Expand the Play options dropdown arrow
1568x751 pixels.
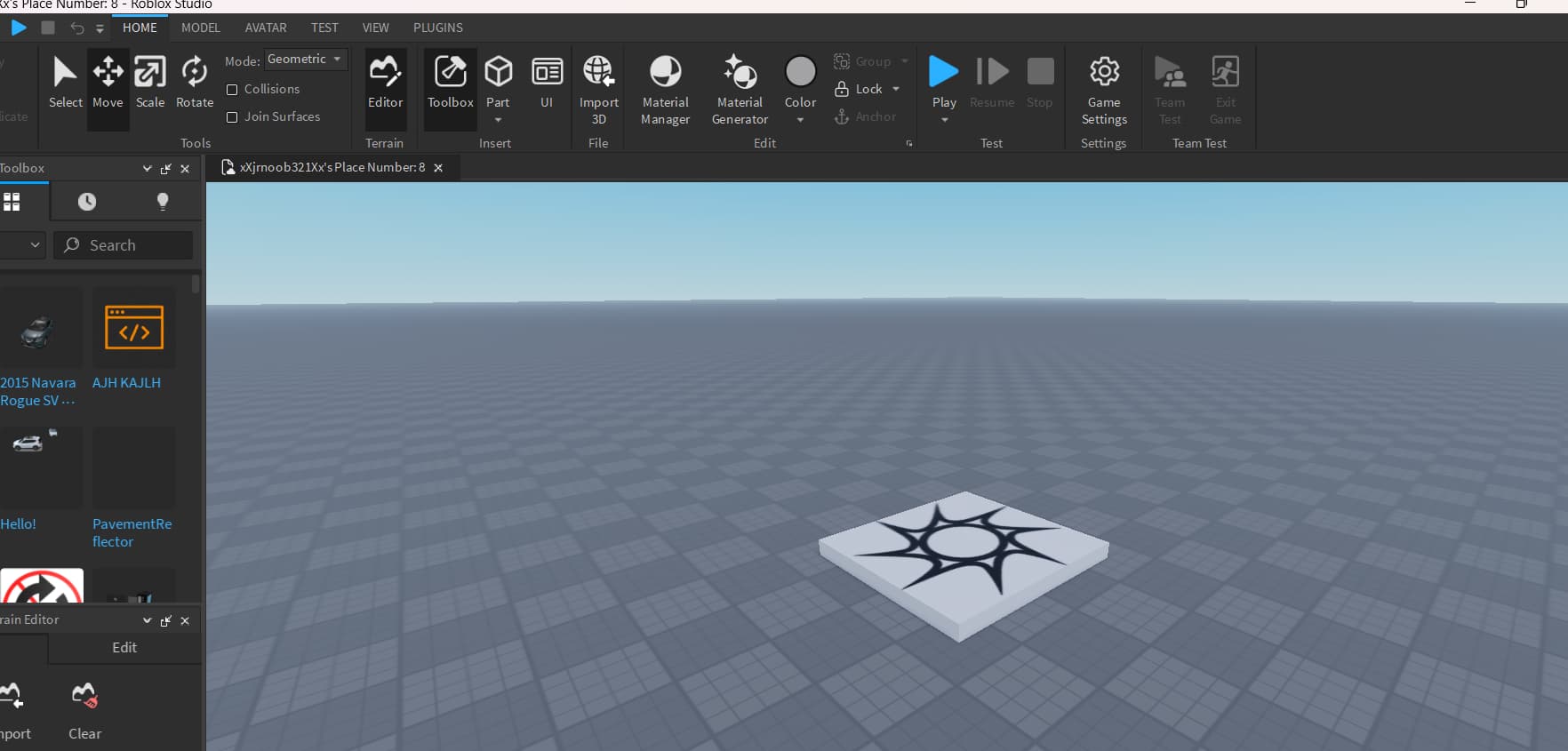[944, 120]
